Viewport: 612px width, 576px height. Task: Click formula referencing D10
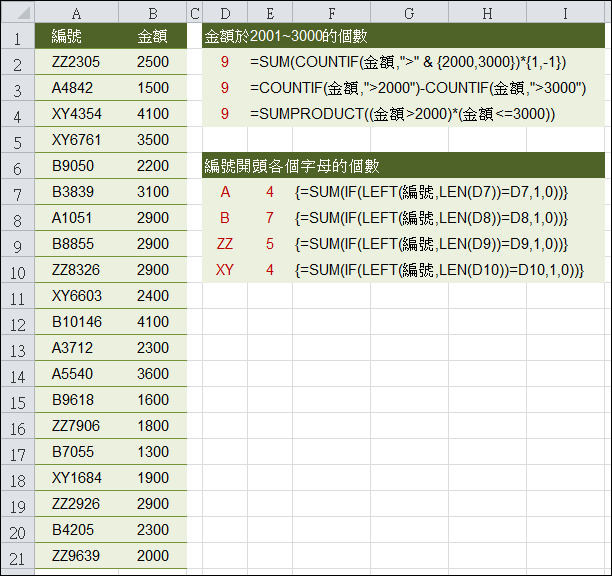[439, 270]
